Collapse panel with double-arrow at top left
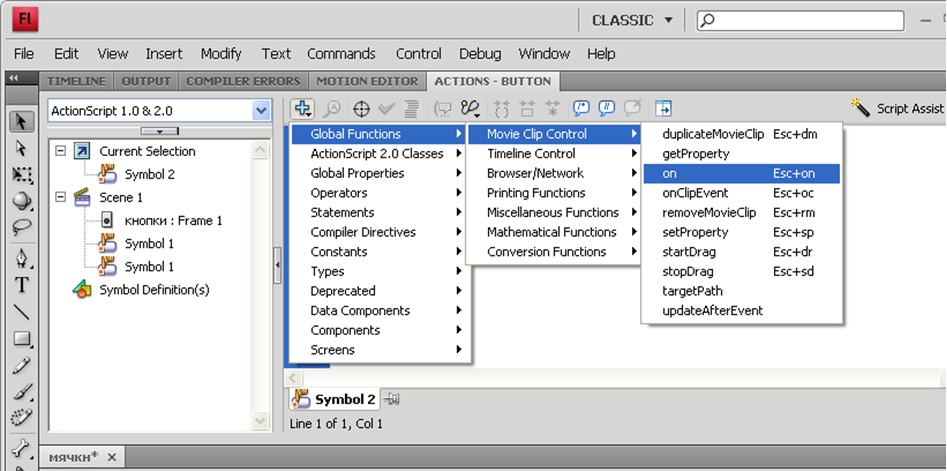Viewport: 947px width, 471px height. [13, 78]
